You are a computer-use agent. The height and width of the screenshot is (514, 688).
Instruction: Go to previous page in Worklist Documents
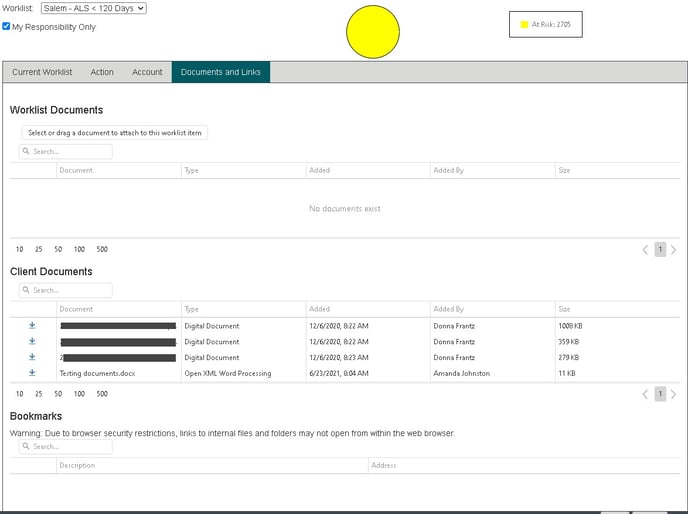(645, 250)
